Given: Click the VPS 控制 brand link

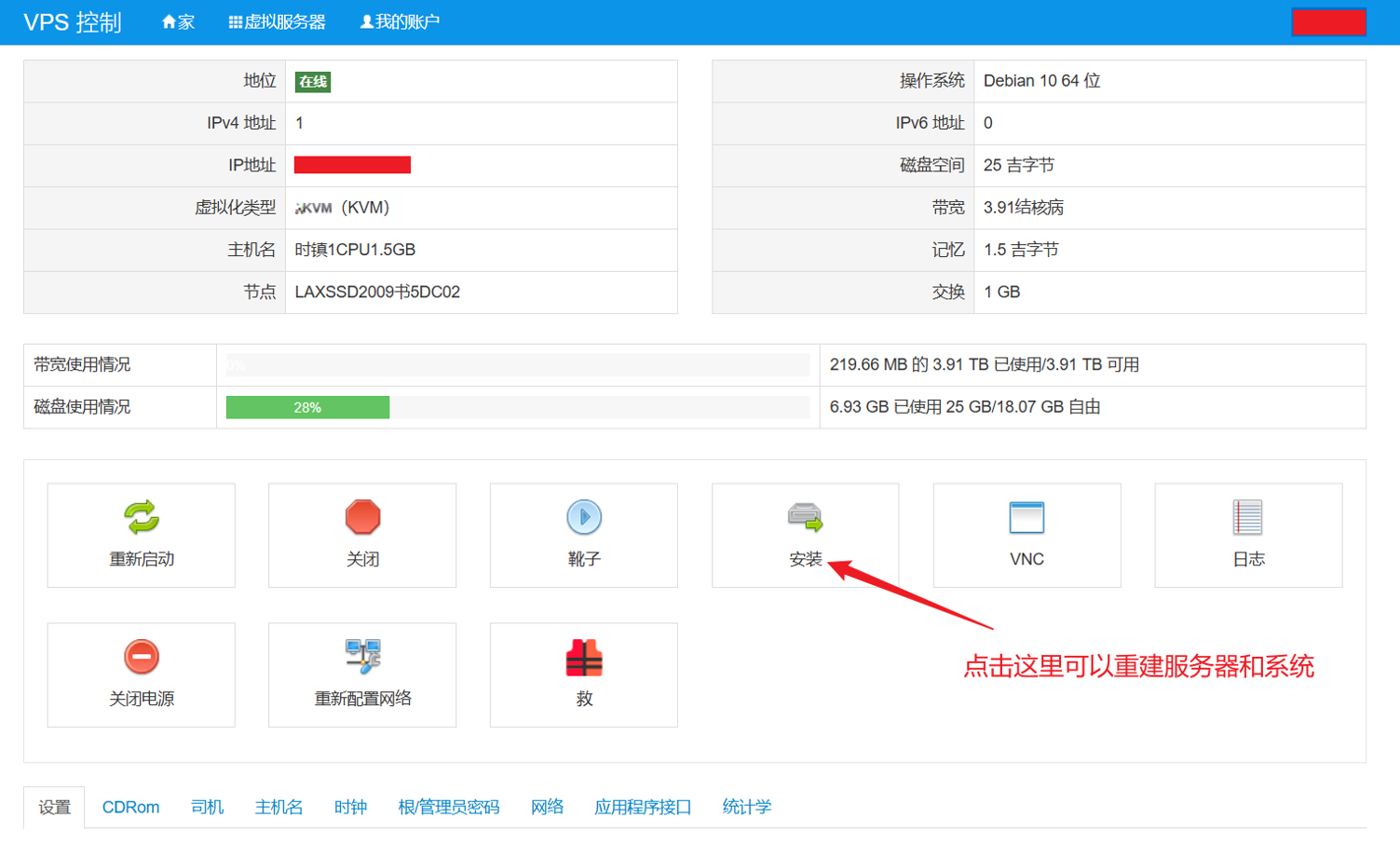Looking at the screenshot, I should [x=73, y=22].
